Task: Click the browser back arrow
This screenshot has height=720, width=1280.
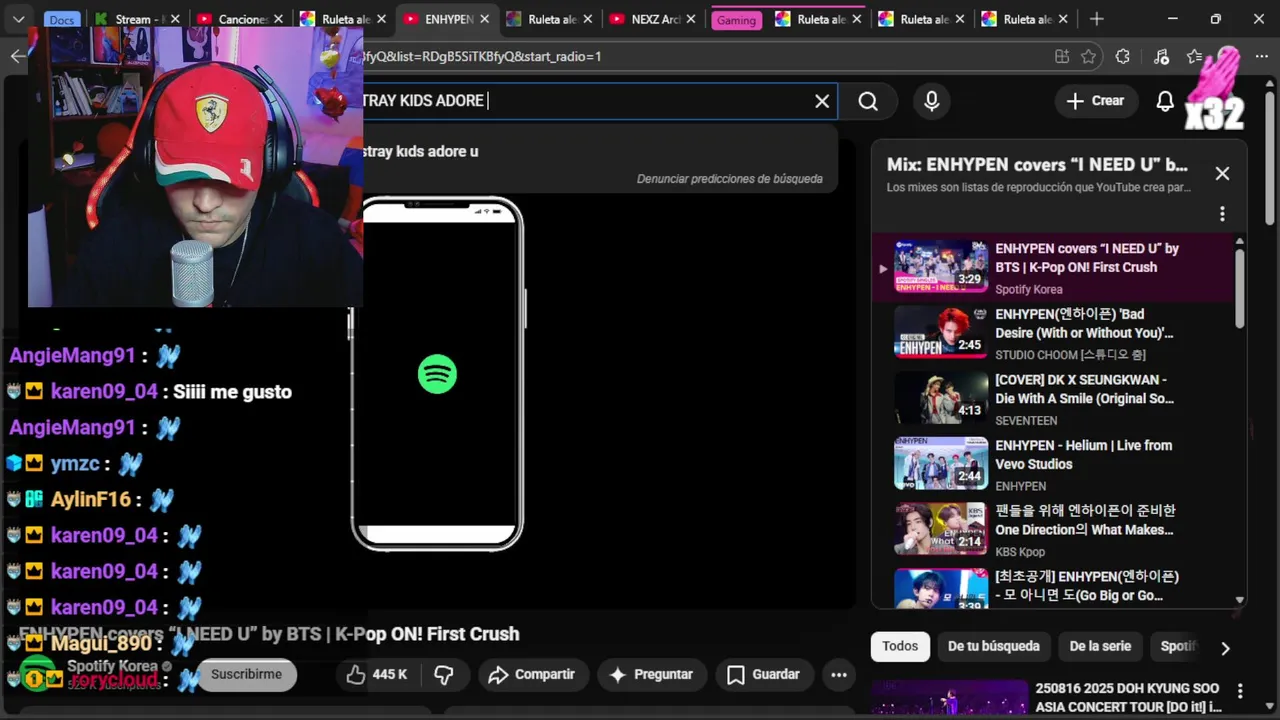Action: (18, 56)
